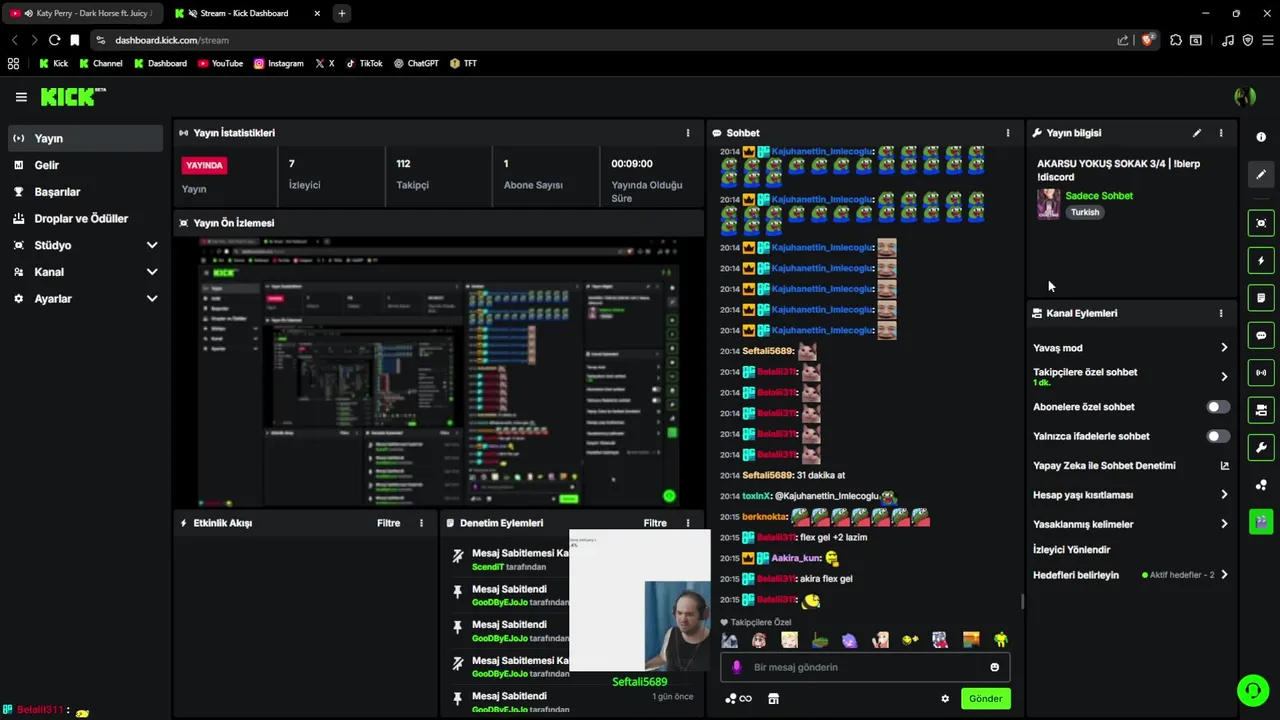Open Yayın İstatistikleri panel three-dot menu

coord(688,133)
